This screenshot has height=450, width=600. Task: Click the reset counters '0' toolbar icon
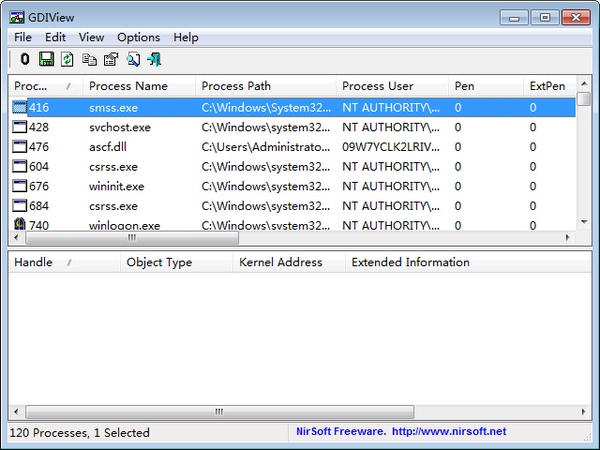tap(25, 60)
